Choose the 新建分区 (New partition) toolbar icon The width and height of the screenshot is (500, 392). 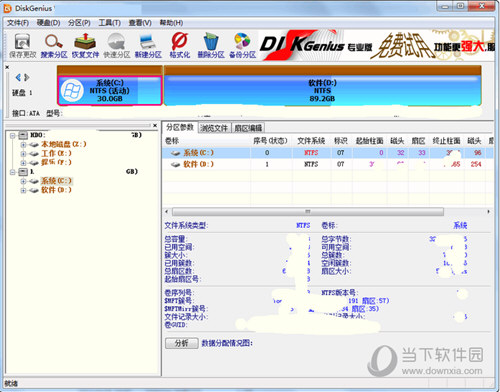point(148,46)
